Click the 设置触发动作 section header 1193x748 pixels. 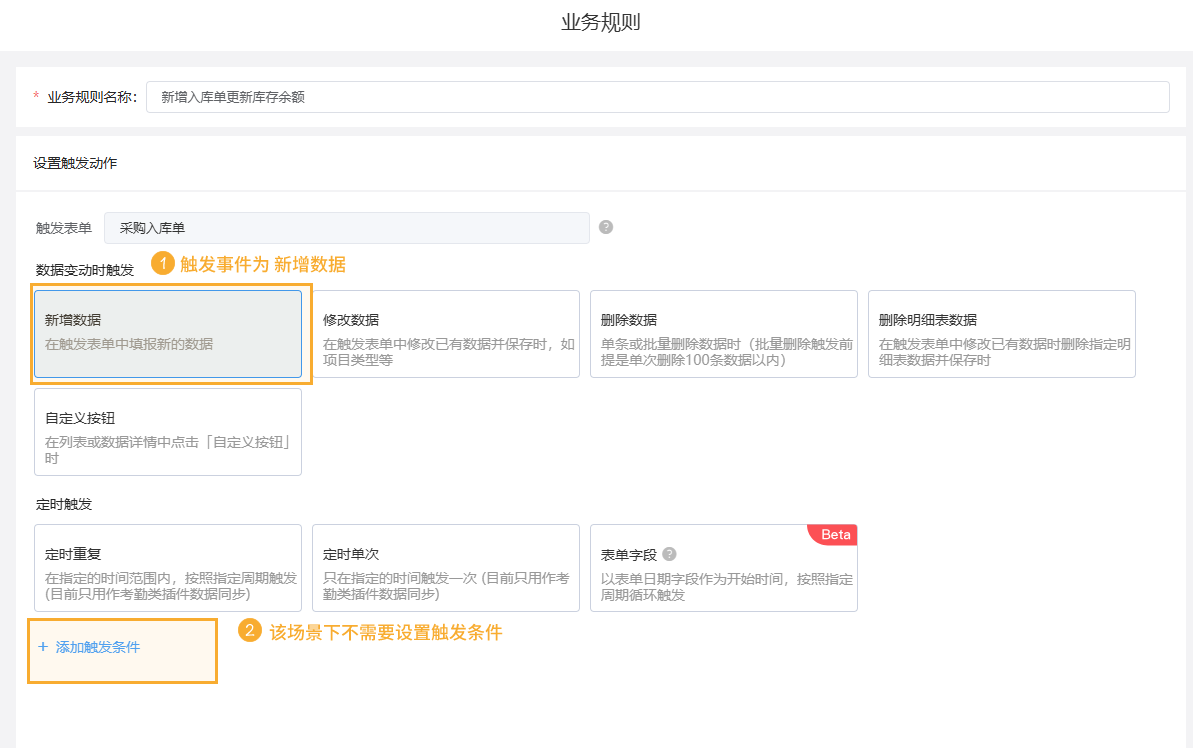click(x=75, y=163)
